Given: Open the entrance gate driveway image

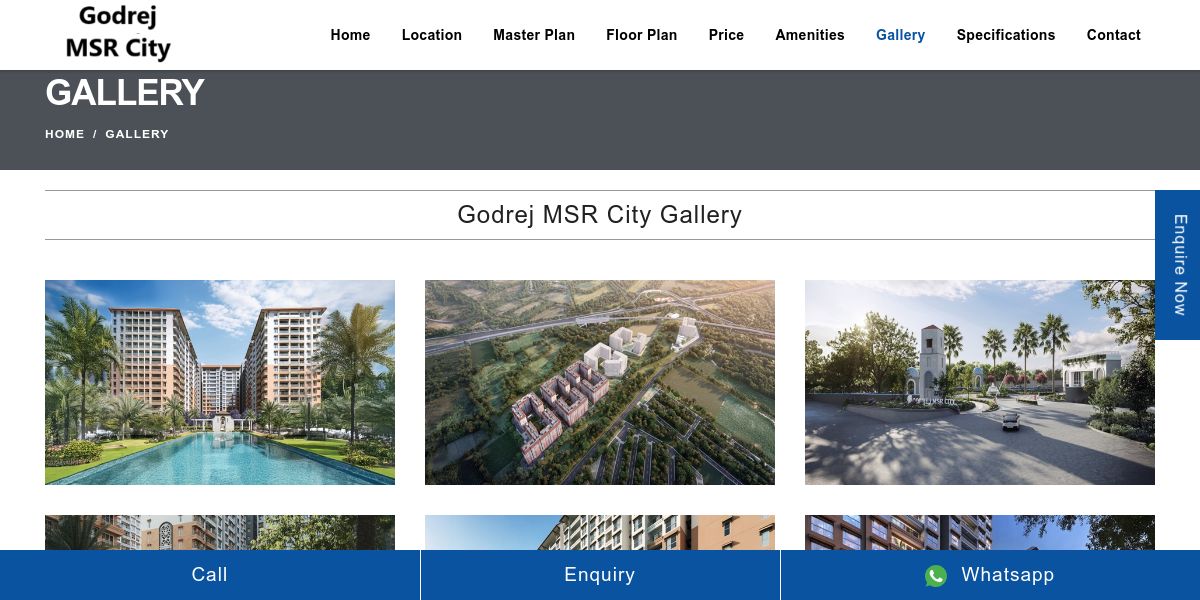Looking at the screenshot, I should pos(980,382).
